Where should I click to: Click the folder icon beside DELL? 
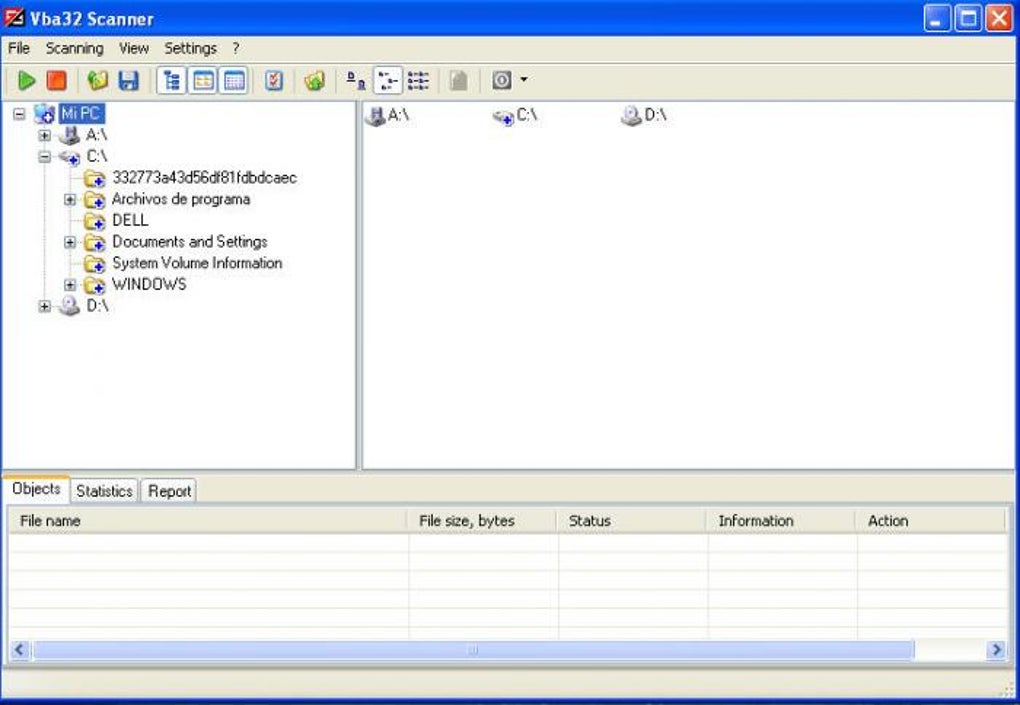(x=95, y=221)
